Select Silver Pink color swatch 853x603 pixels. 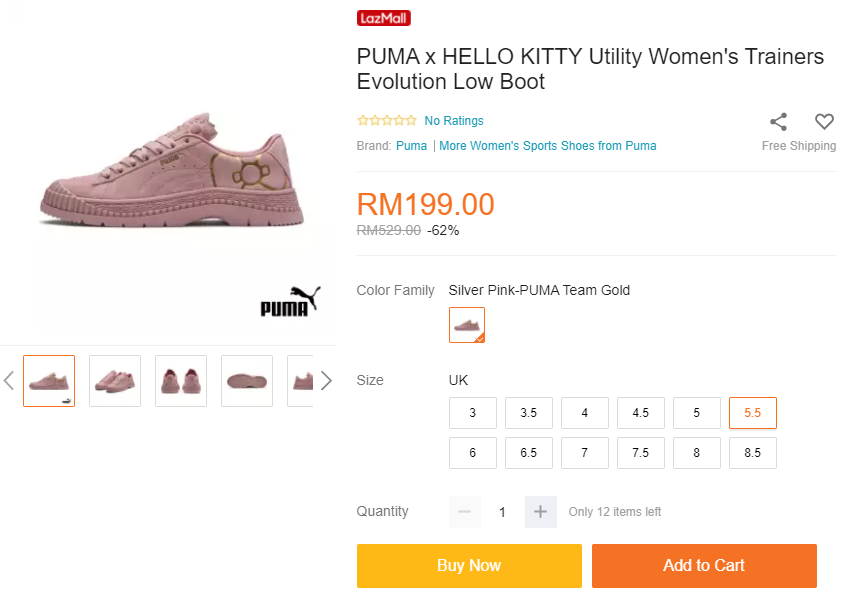(x=467, y=325)
